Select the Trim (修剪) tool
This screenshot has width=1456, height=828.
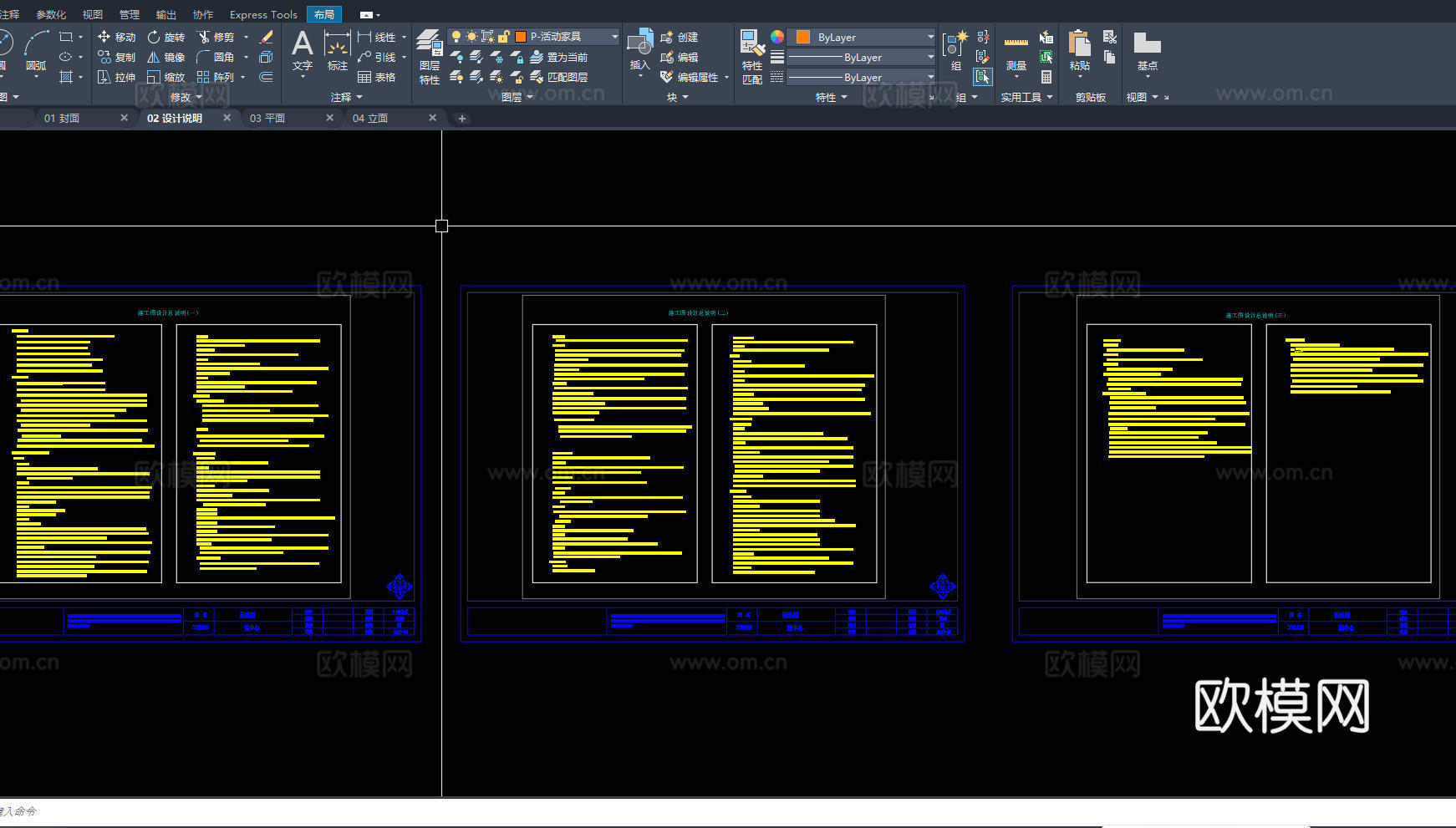216,37
